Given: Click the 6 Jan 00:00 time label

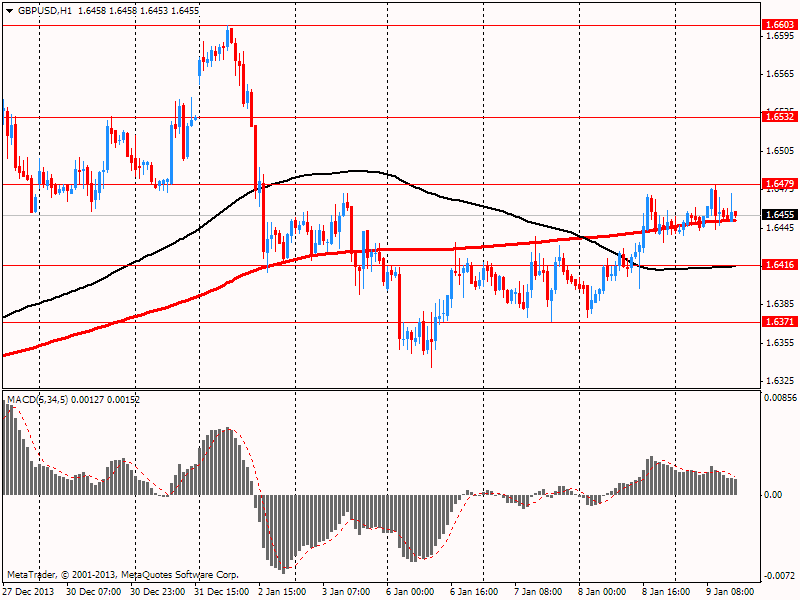Looking at the screenshot, I should [x=410, y=592].
